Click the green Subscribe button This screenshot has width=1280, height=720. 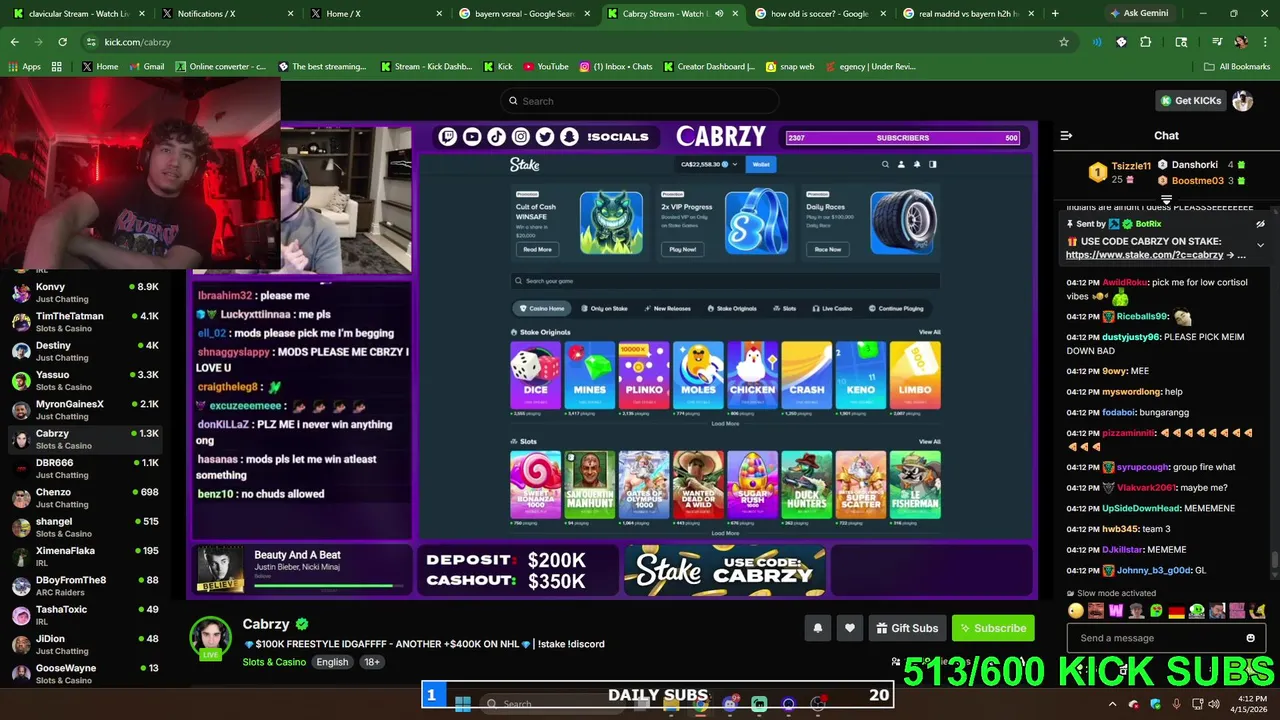click(993, 628)
